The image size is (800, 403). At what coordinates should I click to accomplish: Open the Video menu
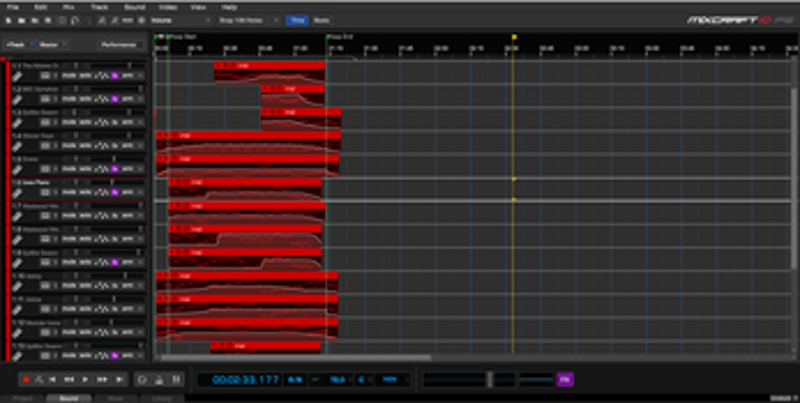(167, 8)
